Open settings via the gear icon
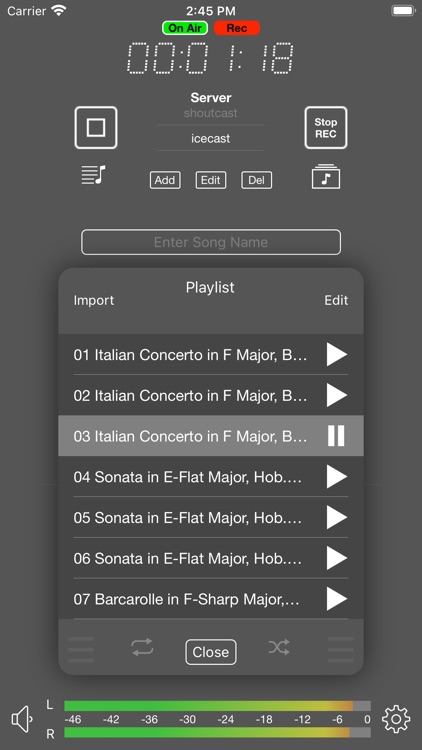Viewport: 422px width, 750px height. [396, 718]
